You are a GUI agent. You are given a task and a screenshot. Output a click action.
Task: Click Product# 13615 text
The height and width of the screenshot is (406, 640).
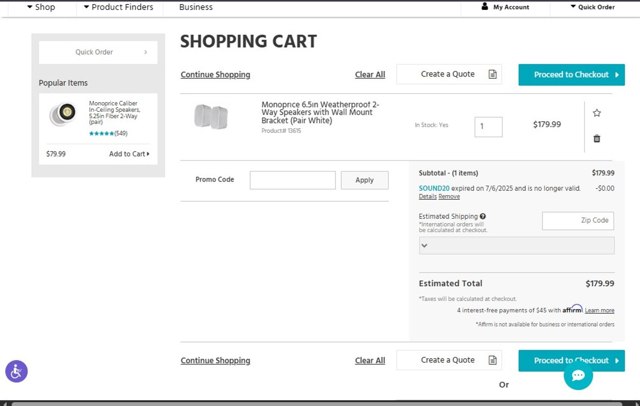click(281, 131)
